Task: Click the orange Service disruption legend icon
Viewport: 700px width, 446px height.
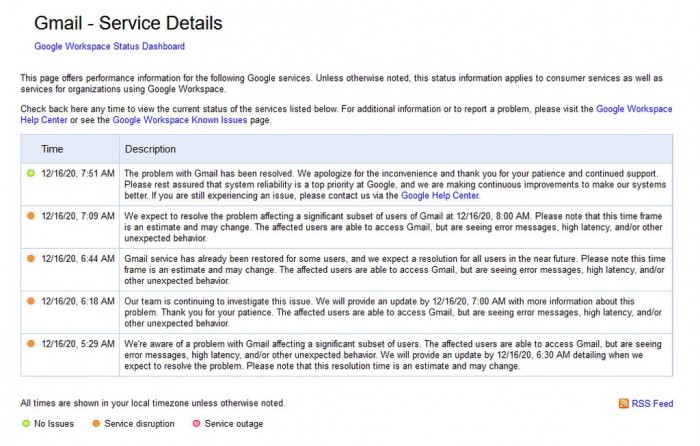Action: coord(96,423)
